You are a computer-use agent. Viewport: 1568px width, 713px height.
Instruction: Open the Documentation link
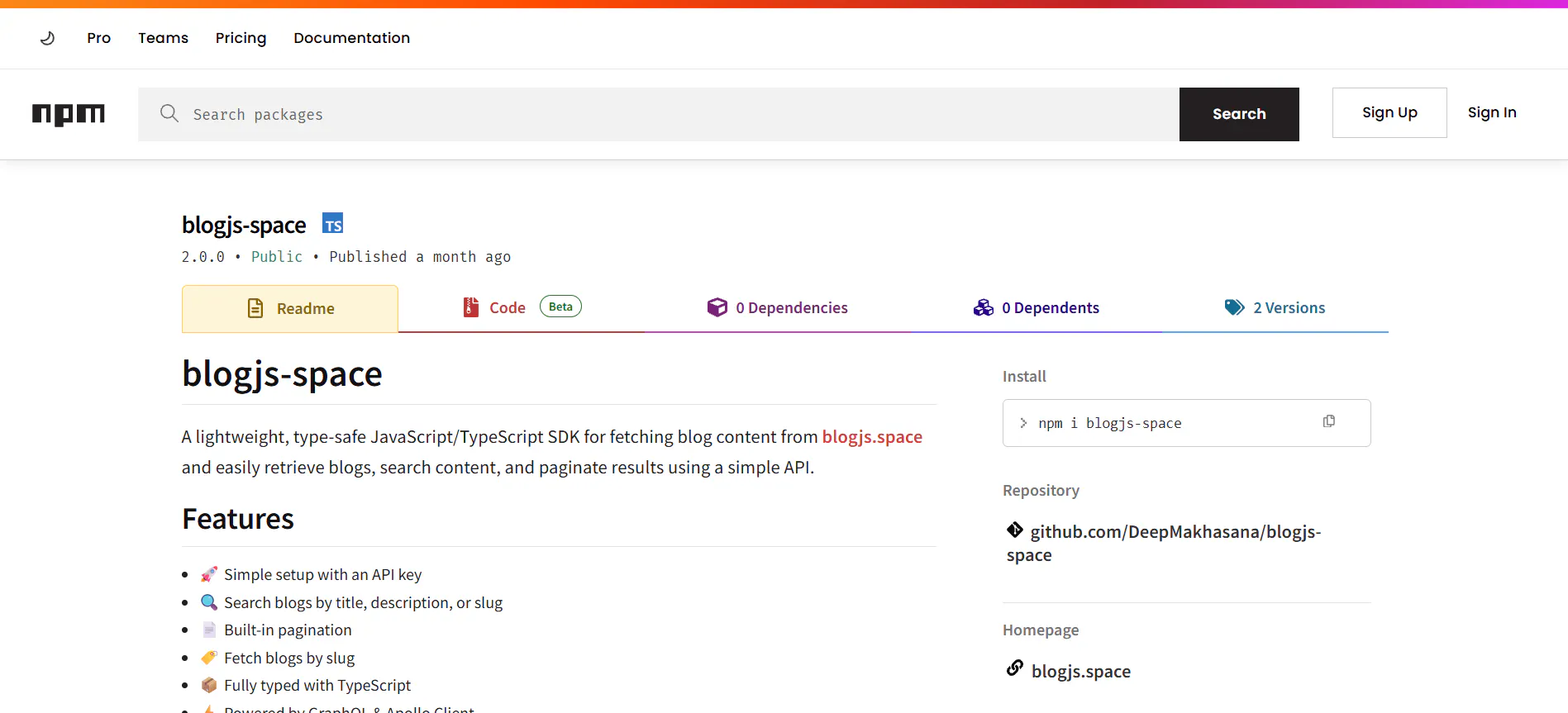(352, 38)
